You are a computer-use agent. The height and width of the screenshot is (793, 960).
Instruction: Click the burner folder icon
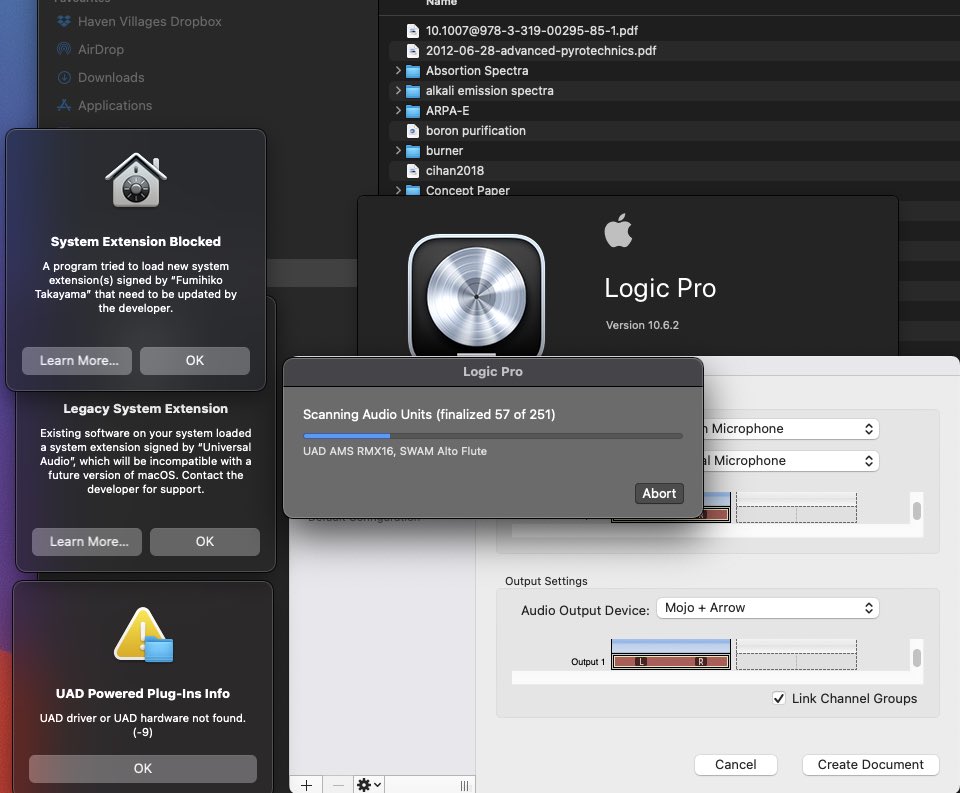pos(413,151)
